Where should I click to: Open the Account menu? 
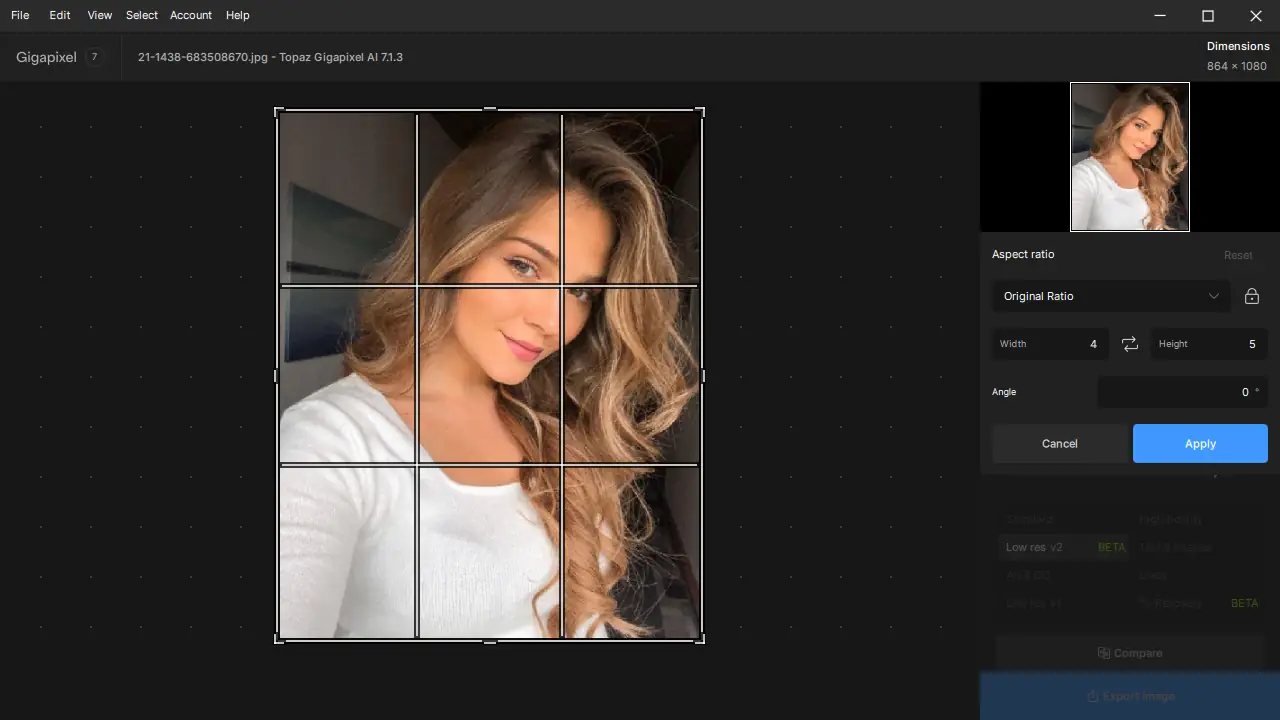pos(191,15)
